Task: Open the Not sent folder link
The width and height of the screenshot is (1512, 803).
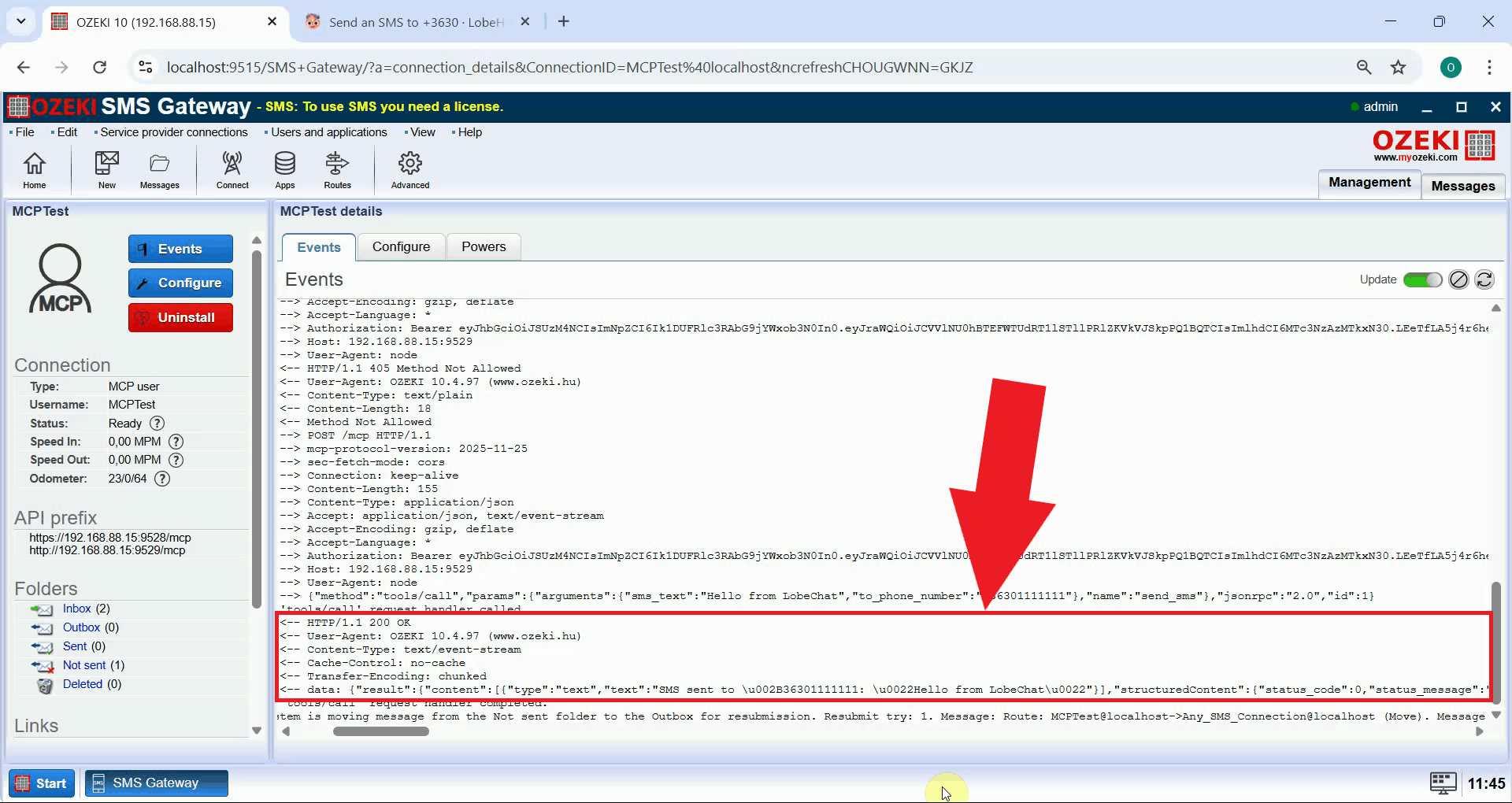Action: 84,665
